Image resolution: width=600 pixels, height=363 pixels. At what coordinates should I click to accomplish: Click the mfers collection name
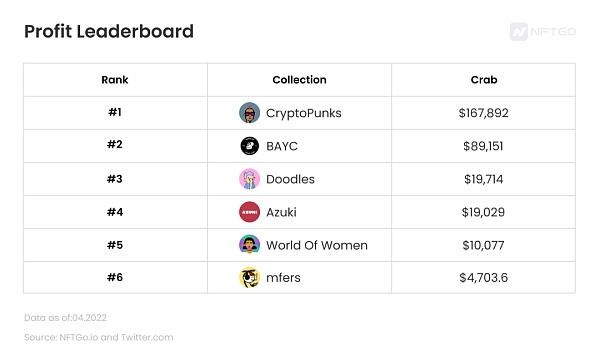click(x=283, y=278)
